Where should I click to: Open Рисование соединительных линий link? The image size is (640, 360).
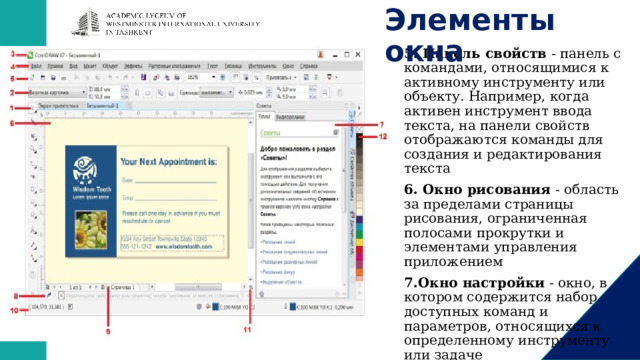(294, 252)
